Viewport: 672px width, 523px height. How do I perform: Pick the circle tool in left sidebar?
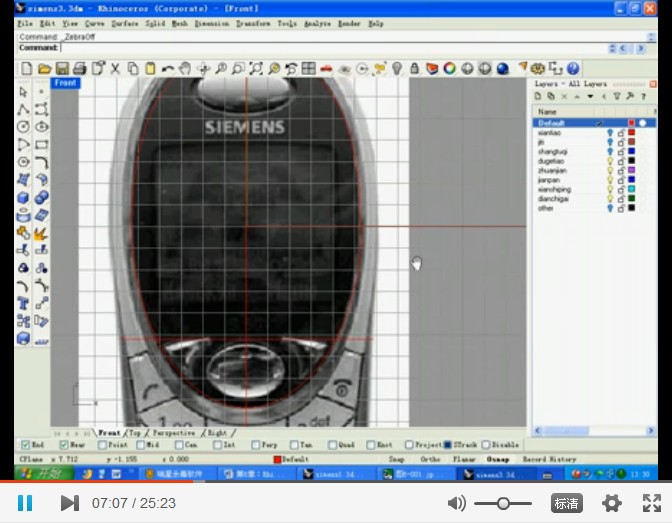[x=23, y=127]
